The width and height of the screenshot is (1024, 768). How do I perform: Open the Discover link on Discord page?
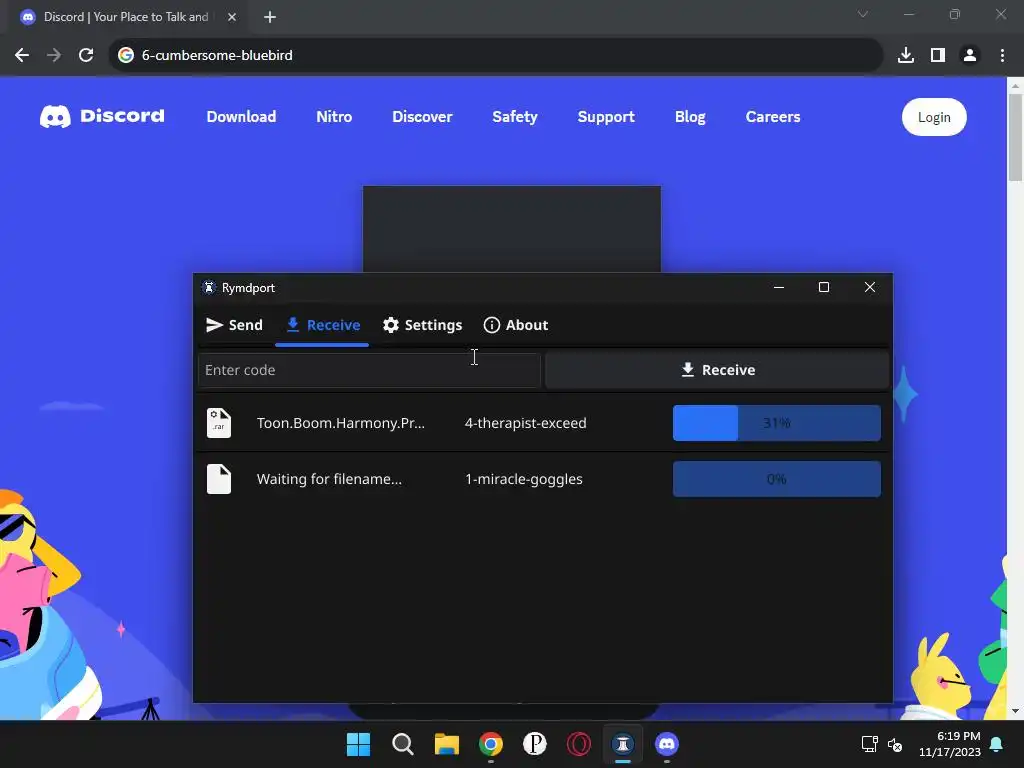click(423, 117)
